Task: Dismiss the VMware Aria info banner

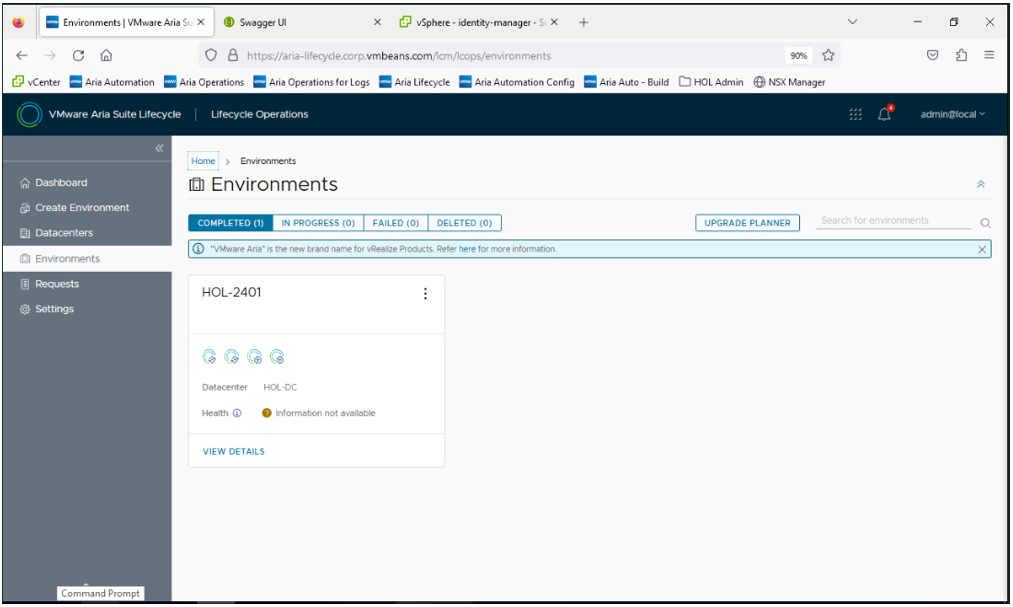Action: 982,249
